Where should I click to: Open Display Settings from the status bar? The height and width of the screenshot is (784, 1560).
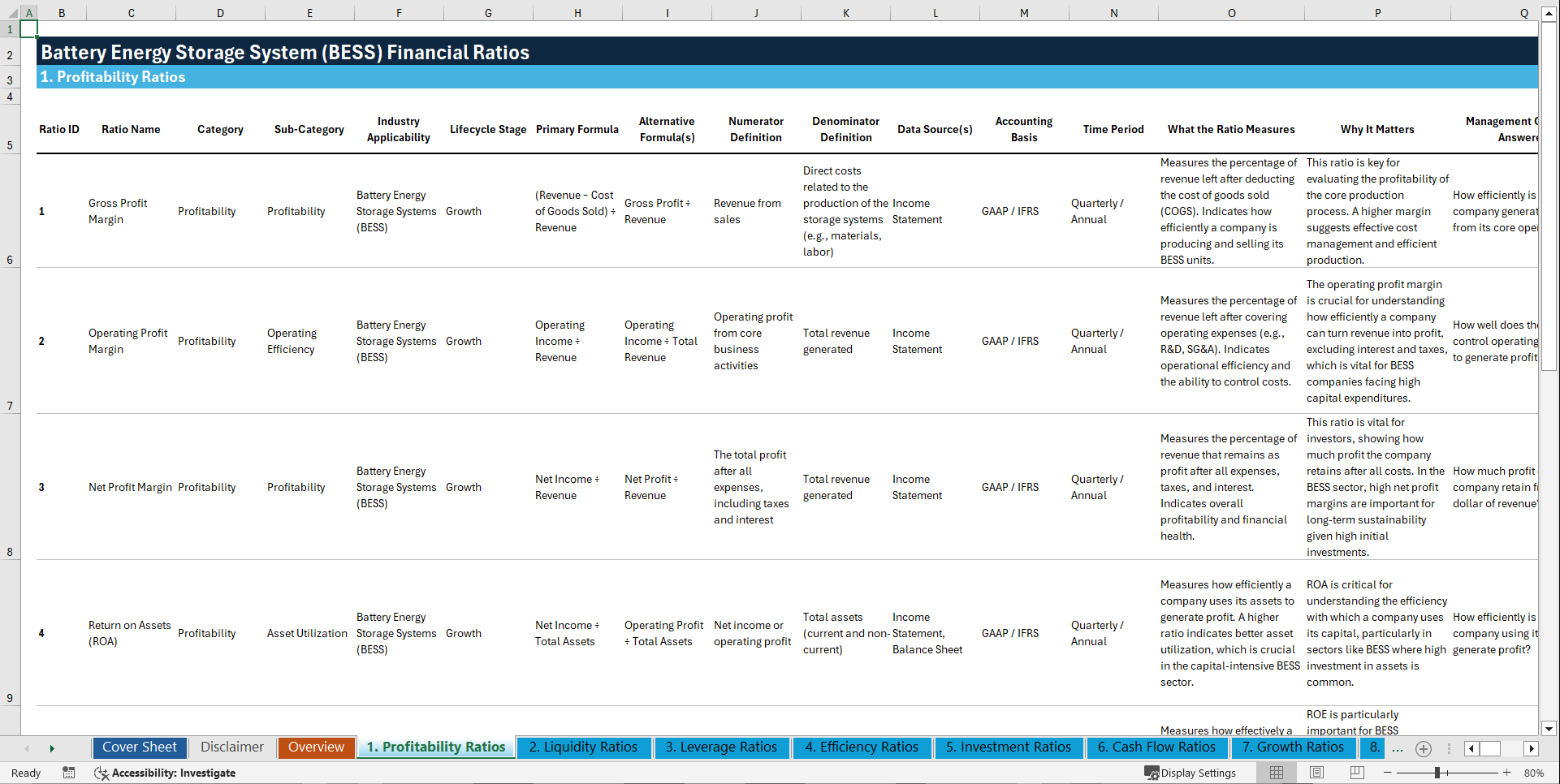click(1191, 773)
